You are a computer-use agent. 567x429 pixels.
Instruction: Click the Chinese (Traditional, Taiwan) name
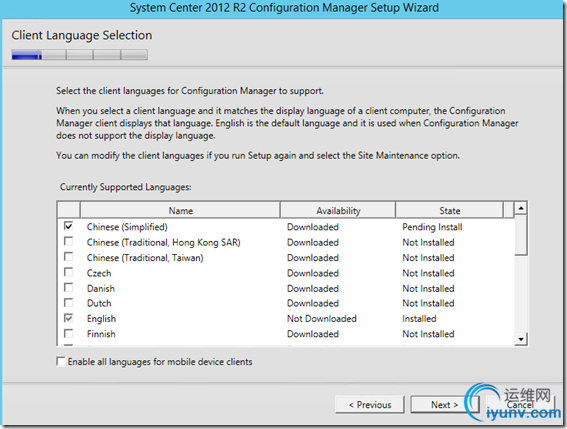(x=145, y=258)
